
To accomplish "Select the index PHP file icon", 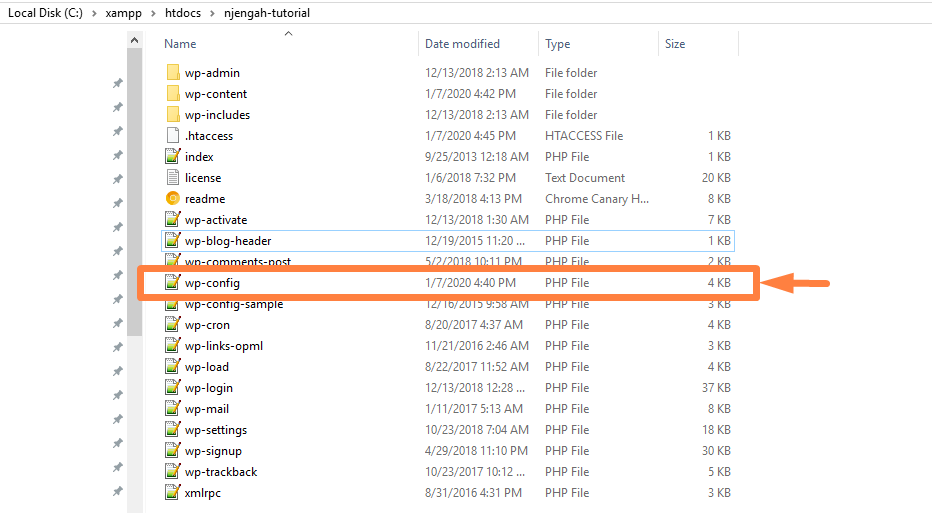I will [173, 156].
